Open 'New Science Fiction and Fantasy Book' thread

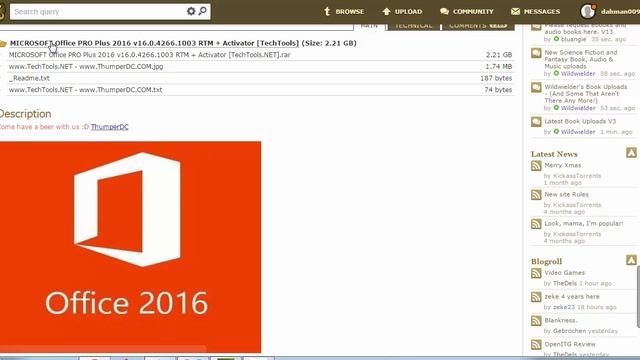pos(580,59)
